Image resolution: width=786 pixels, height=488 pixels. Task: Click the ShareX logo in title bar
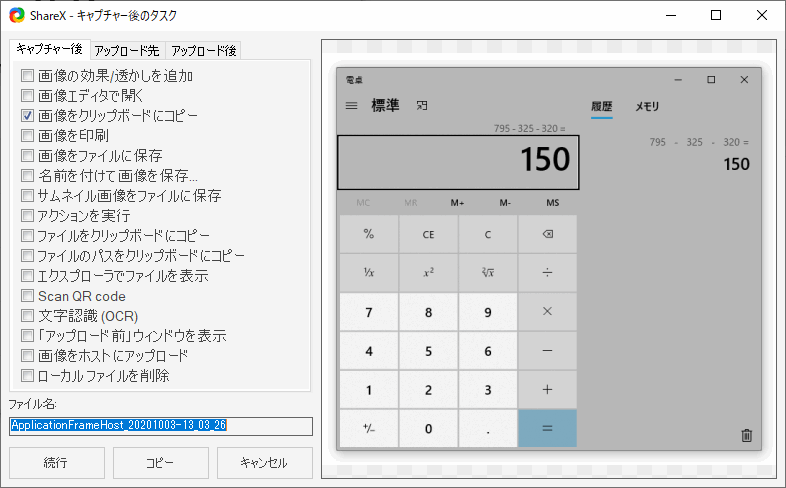[x=17, y=15]
